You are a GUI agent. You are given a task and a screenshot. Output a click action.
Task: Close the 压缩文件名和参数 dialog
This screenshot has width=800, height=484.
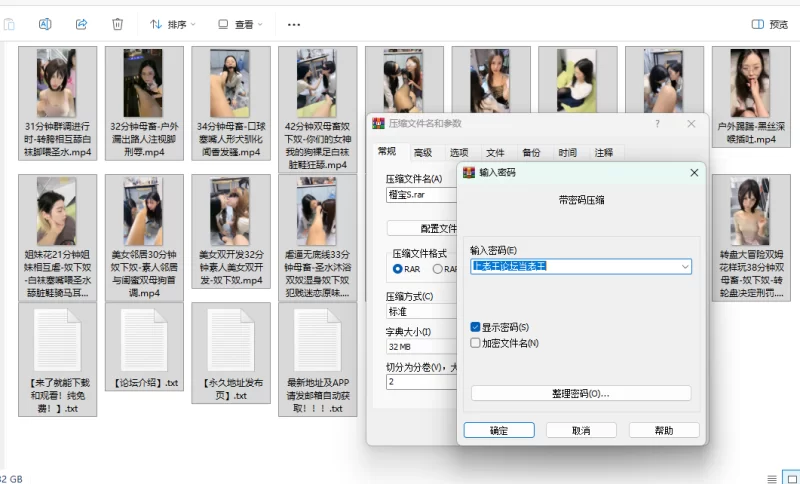(x=691, y=123)
